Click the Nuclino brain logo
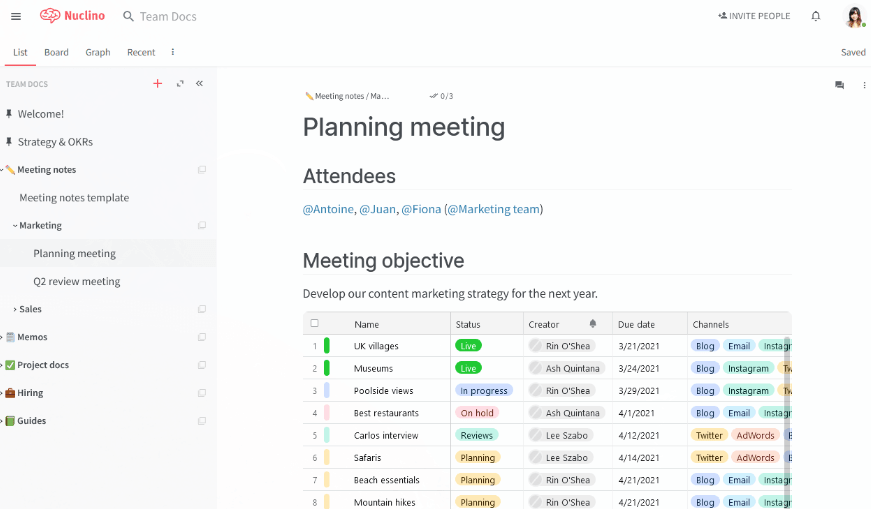This screenshot has width=871, height=509. coord(50,16)
